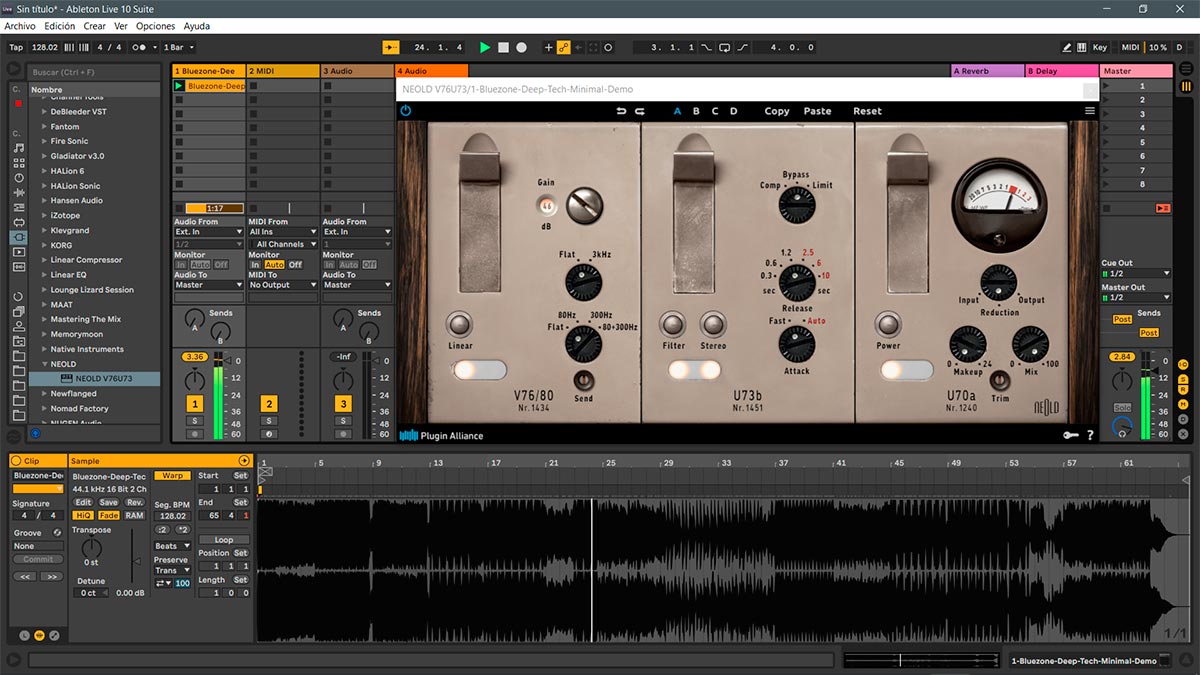Flip the Send toggle switch on V76/80
The image size is (1200, 675).
point(583,380)
